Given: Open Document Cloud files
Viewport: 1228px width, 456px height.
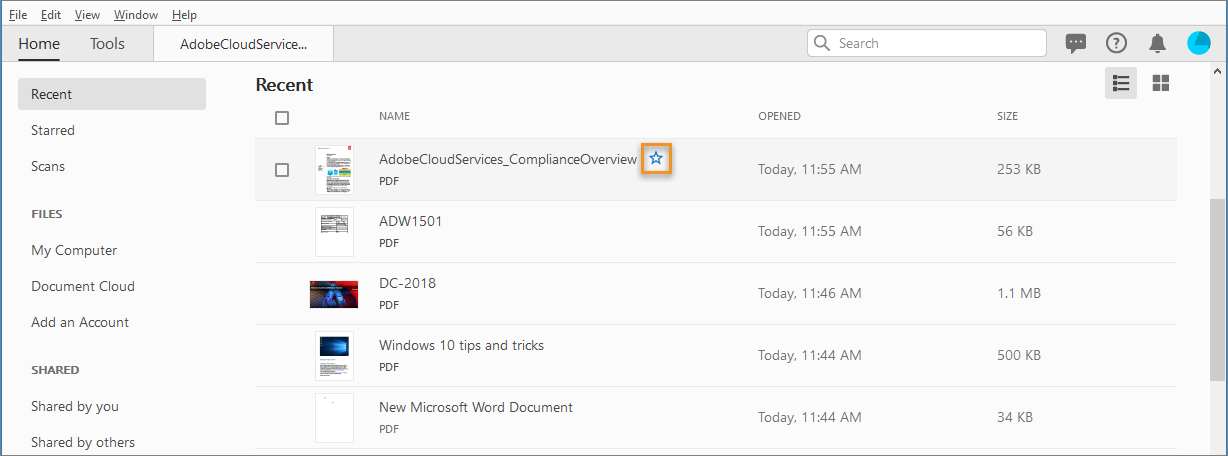Looking at the screenshot, I should tap(83, 286).
